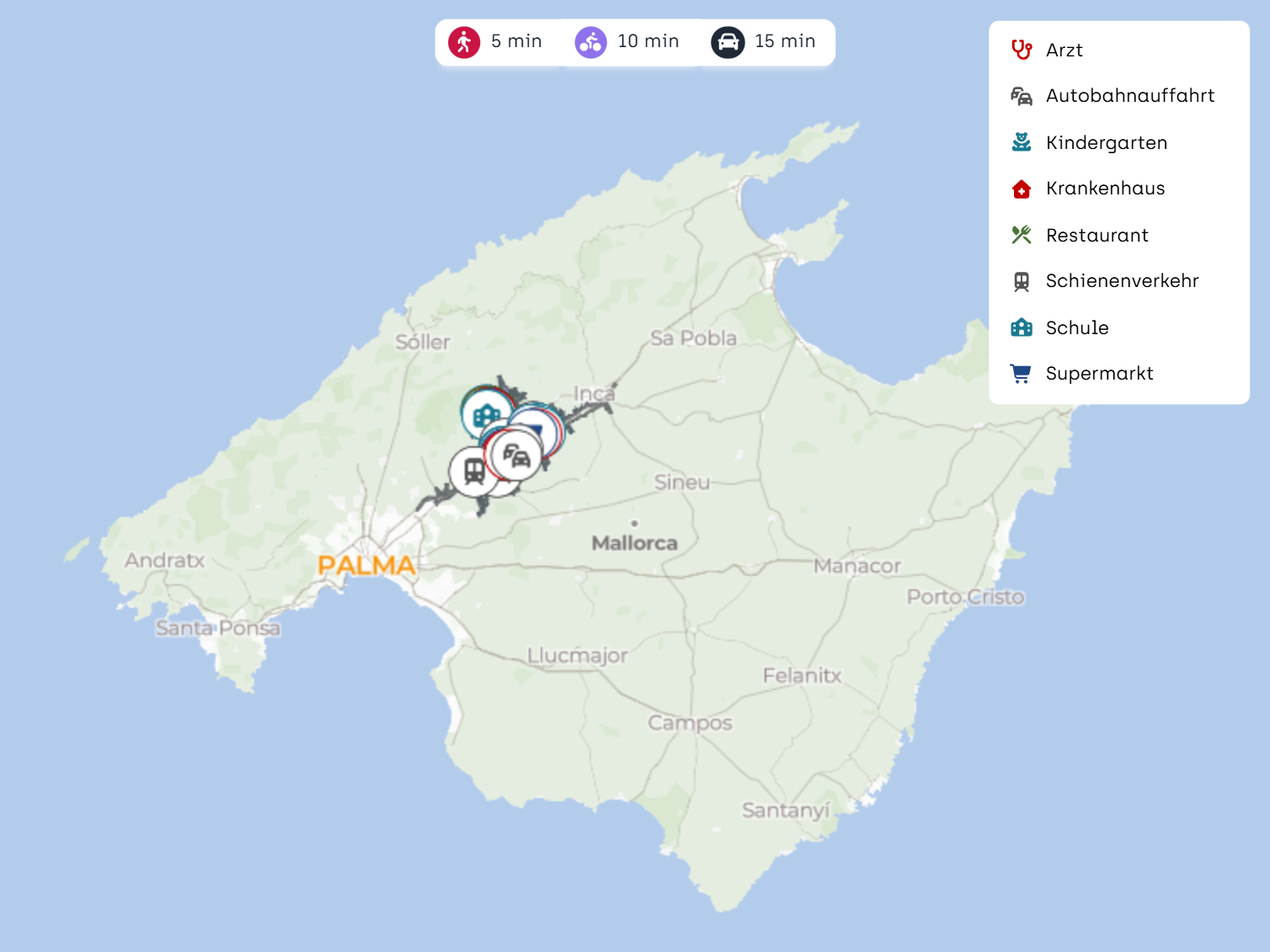The height and width of the screenshot is (952, 1270).
Task: Click the school marker on the map
Action: 485,414
